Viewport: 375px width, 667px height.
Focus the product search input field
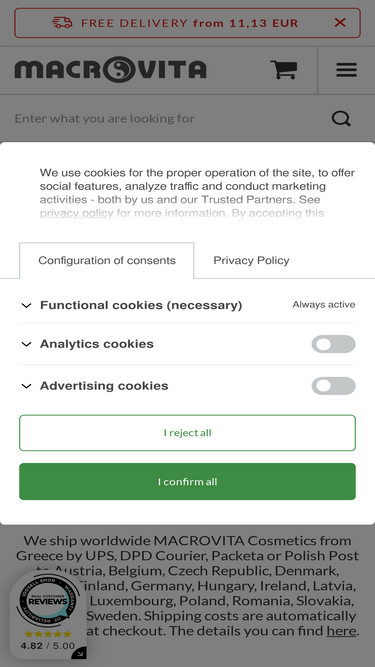click(170, 119)
